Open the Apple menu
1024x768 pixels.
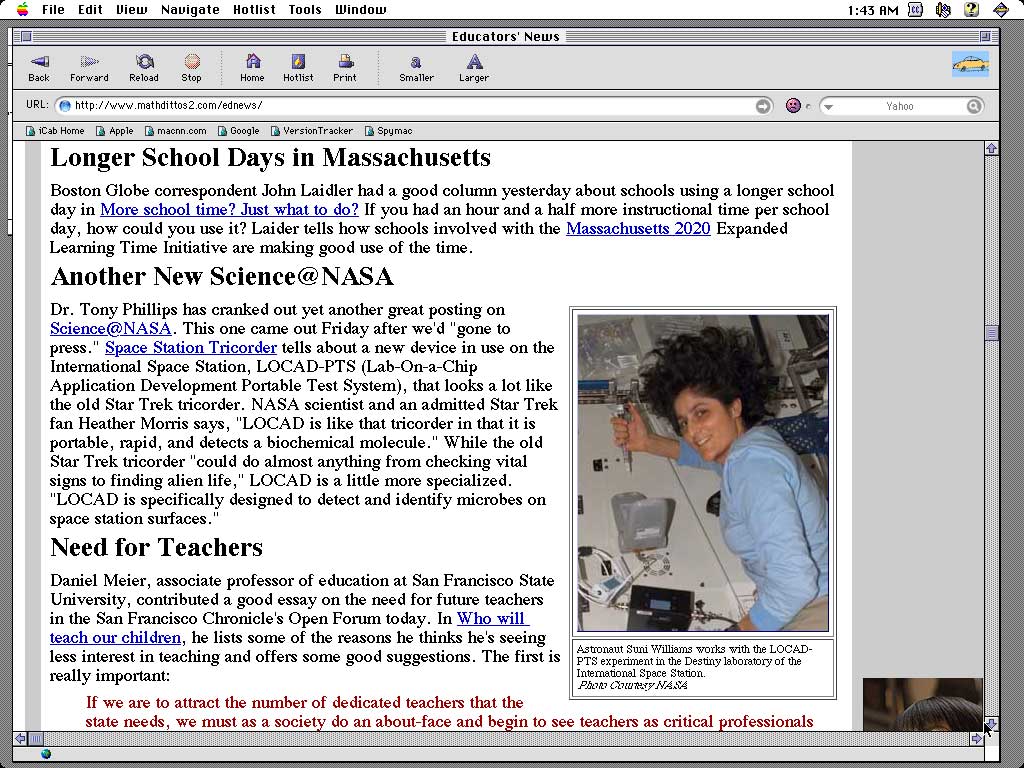pos(23,9)
